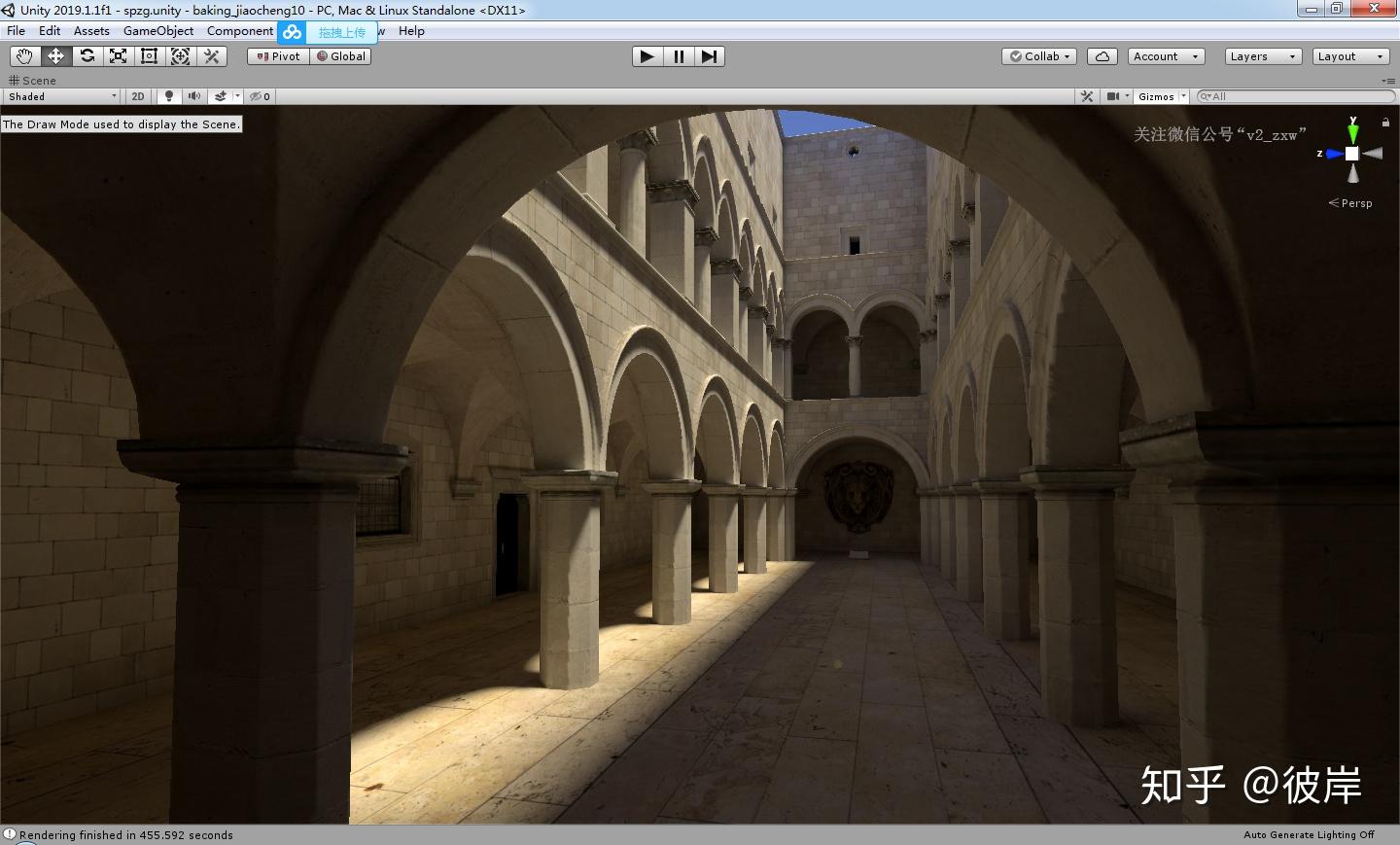Image resolution: width=1400 pixels, height=845 pixels.
Task: Toggle scene effects (skybox, fog)
Action: 221,96
